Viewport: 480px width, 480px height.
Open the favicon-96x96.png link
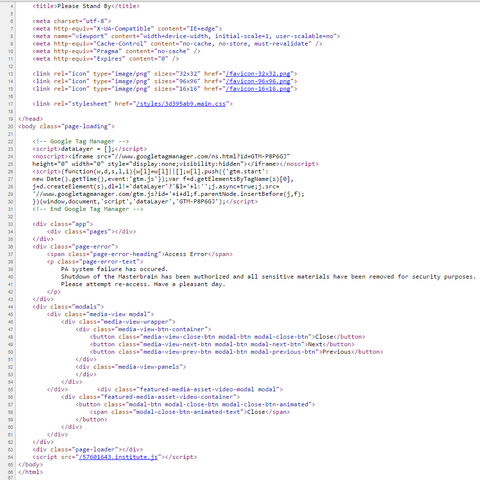click(258, 81)
